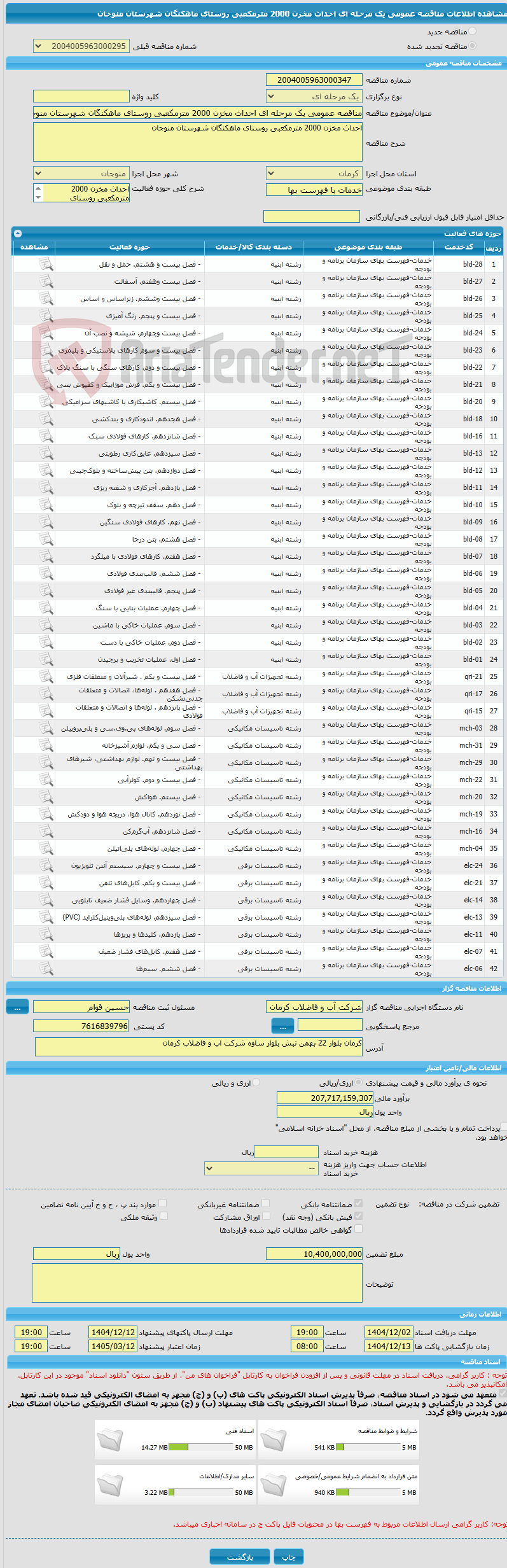The image size is (507, 1568).
Task: Select the ارزی/ریالی radio option
Action: click(x=359, y=1082)
